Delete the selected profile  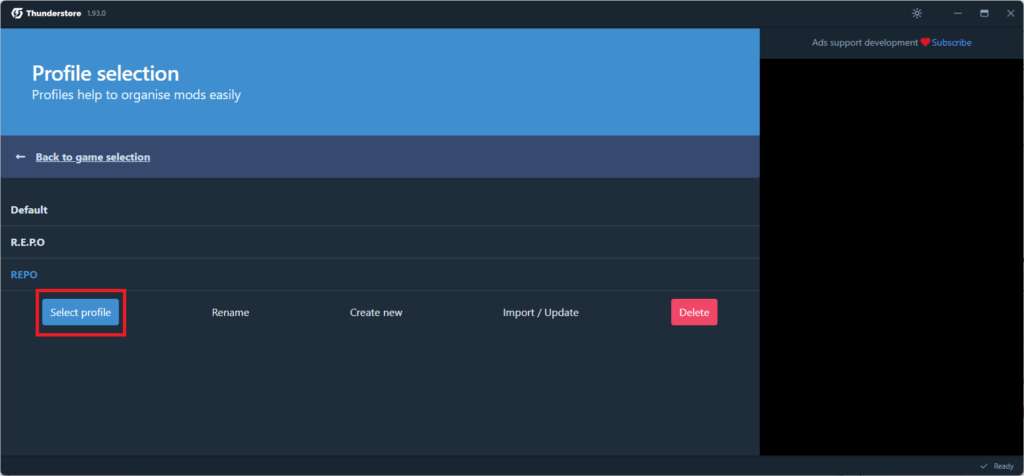pyautogui.click(x=694, y=312)
